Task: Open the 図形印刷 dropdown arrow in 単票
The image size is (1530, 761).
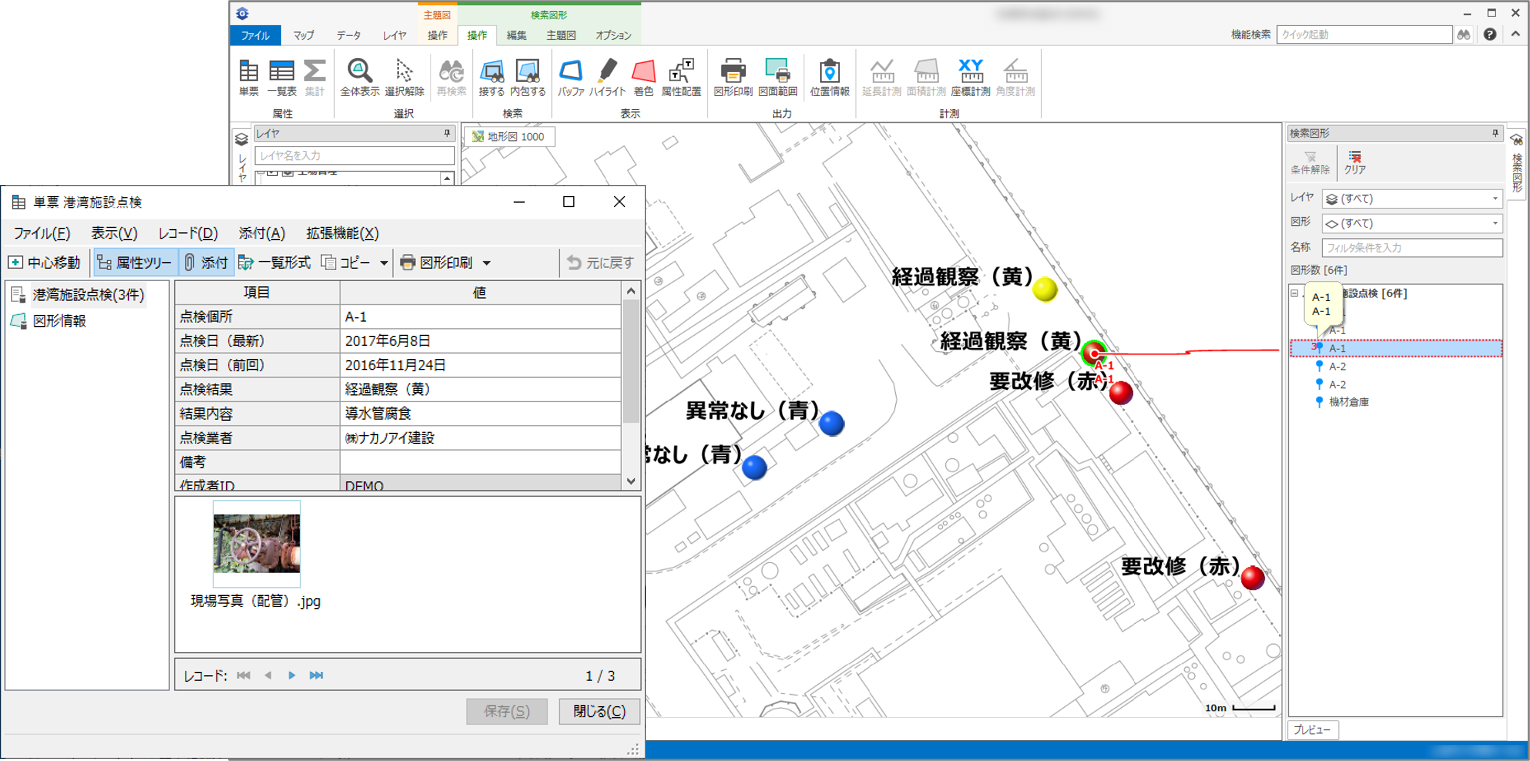Action: point(486,264)
